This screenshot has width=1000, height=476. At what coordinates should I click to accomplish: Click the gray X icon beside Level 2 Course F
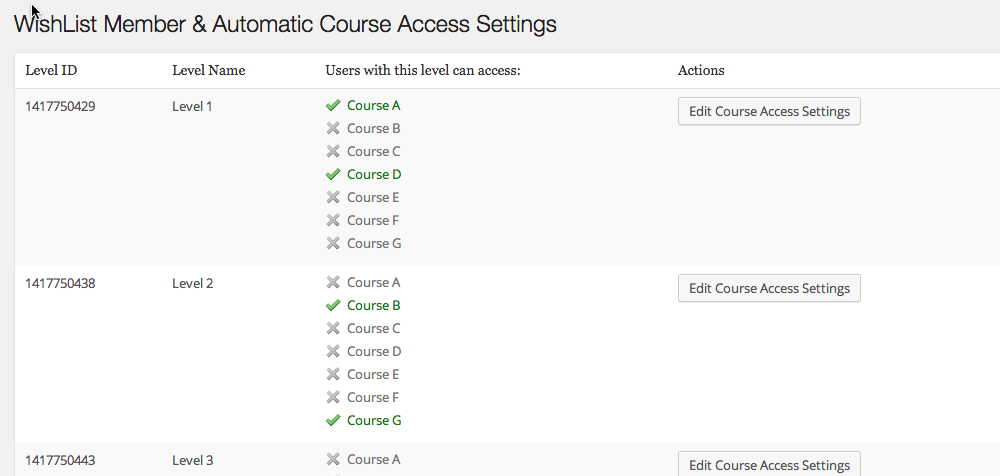(x=333, y=397)
